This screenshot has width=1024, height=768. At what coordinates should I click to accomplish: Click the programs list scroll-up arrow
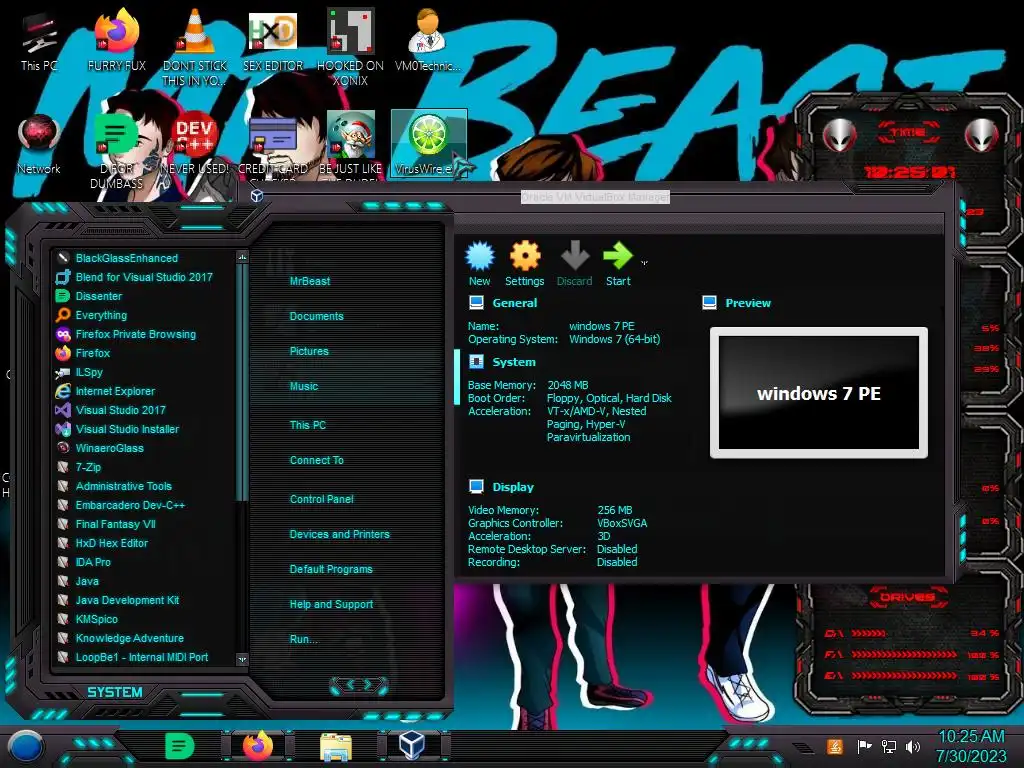[x=242, y=257]
